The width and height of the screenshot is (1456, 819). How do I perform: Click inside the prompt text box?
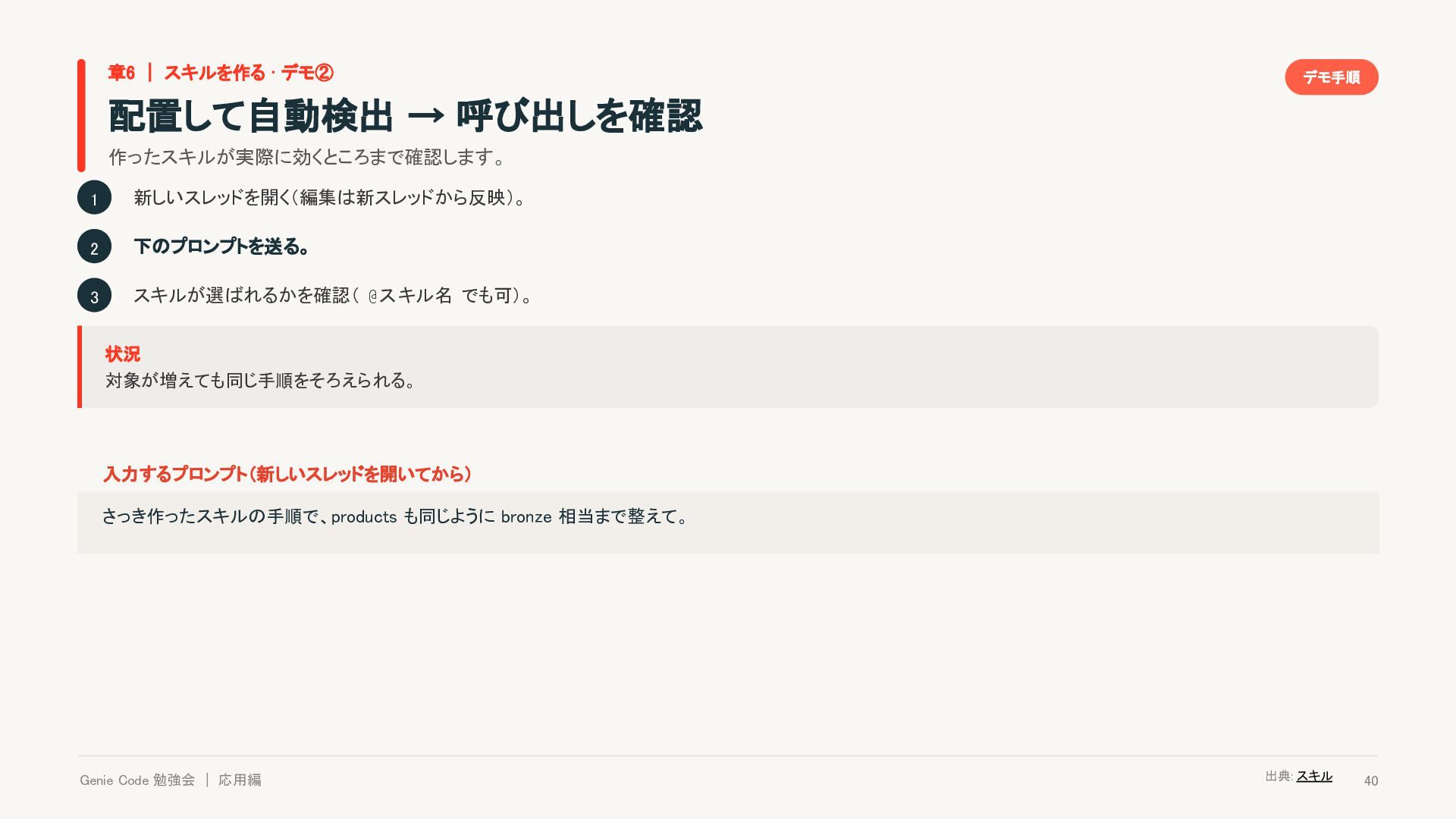click(728, 522)
